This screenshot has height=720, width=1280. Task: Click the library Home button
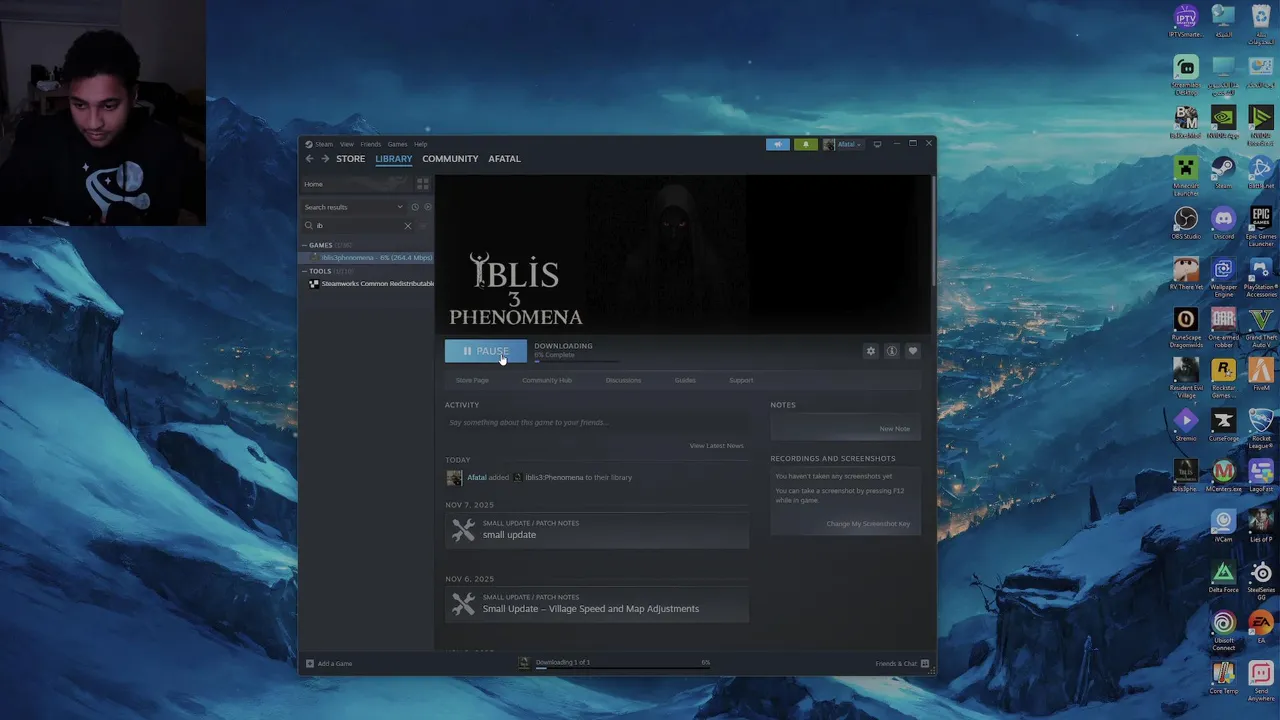(x=356, y=184)
